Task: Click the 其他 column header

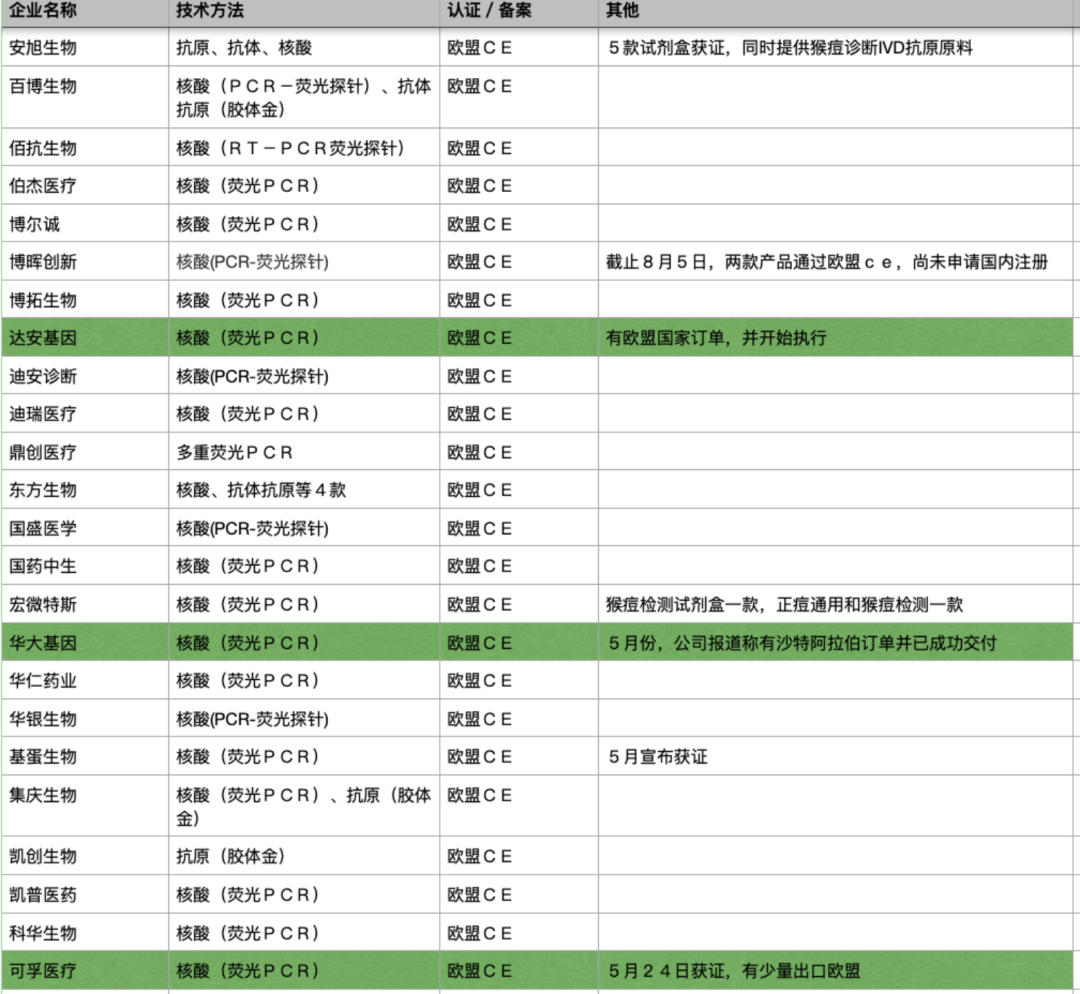Action: coord(835,12)
